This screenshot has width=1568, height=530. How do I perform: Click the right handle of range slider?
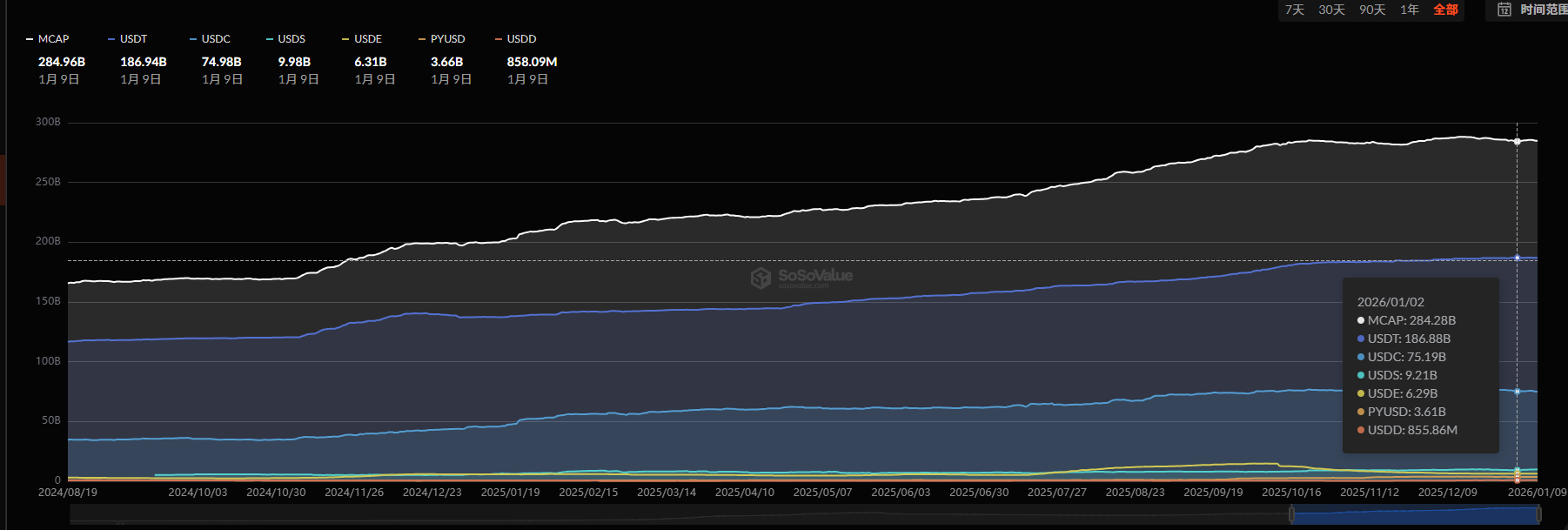point(1538,515)
